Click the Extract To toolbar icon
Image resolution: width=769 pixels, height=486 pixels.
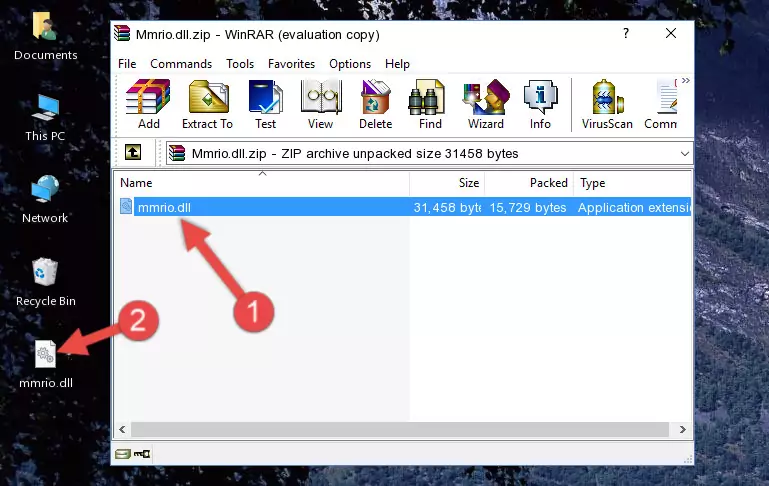click(207, 104)
